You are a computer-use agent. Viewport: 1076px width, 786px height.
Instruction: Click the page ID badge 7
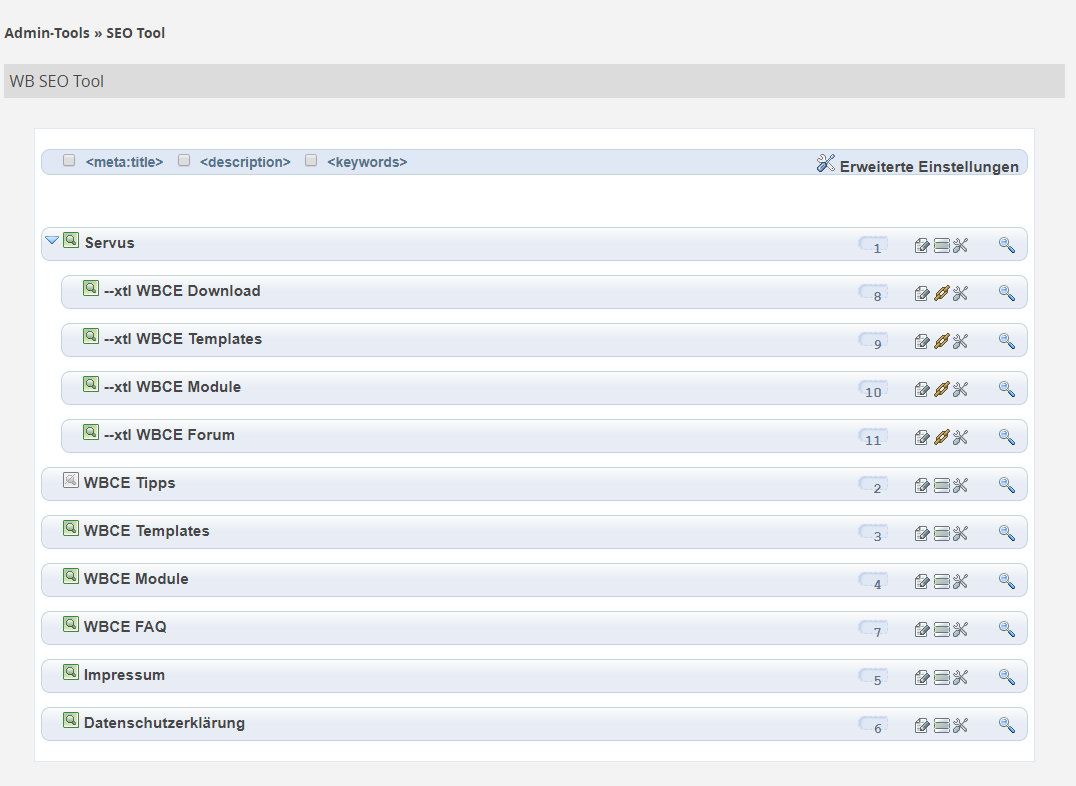pyautogui.click(x=873, y=629)
